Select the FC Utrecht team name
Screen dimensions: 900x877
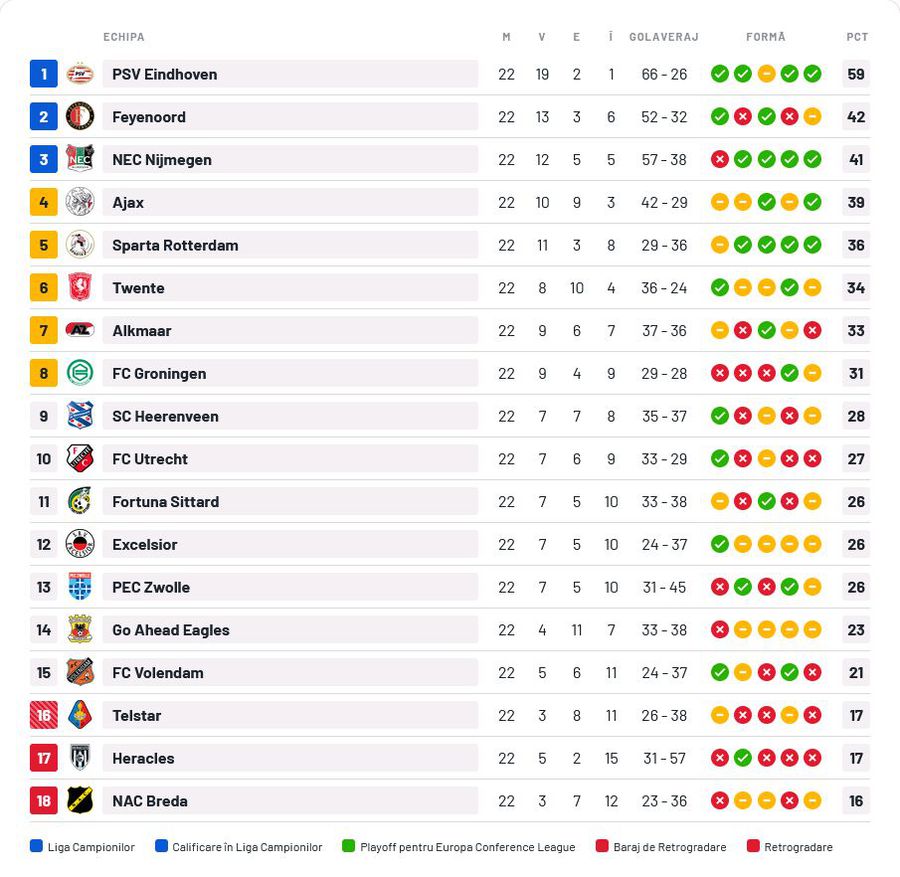coord(150,459)
